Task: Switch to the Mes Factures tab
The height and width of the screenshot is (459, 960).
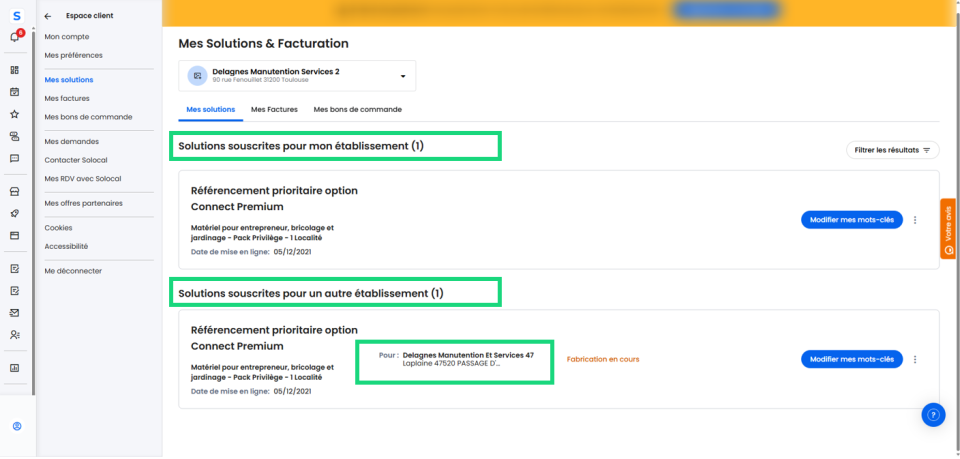Action: [274, 109]
